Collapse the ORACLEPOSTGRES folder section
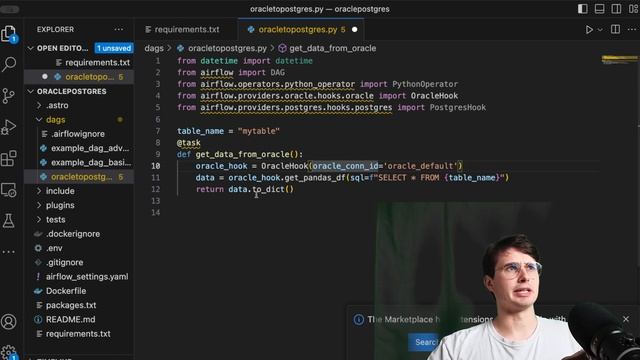Image resolution: width=640 pixels, height=360 pixels. tap(30, 91)
